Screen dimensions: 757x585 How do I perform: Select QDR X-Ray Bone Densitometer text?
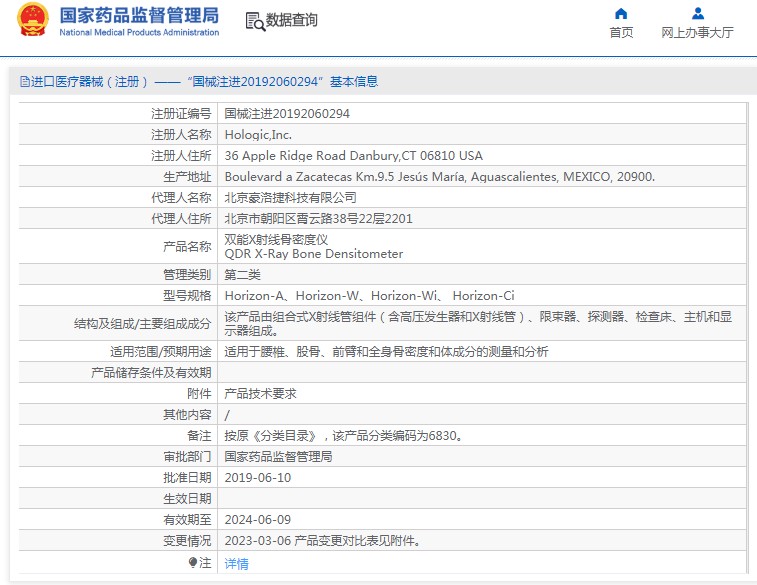click(313, 254)
